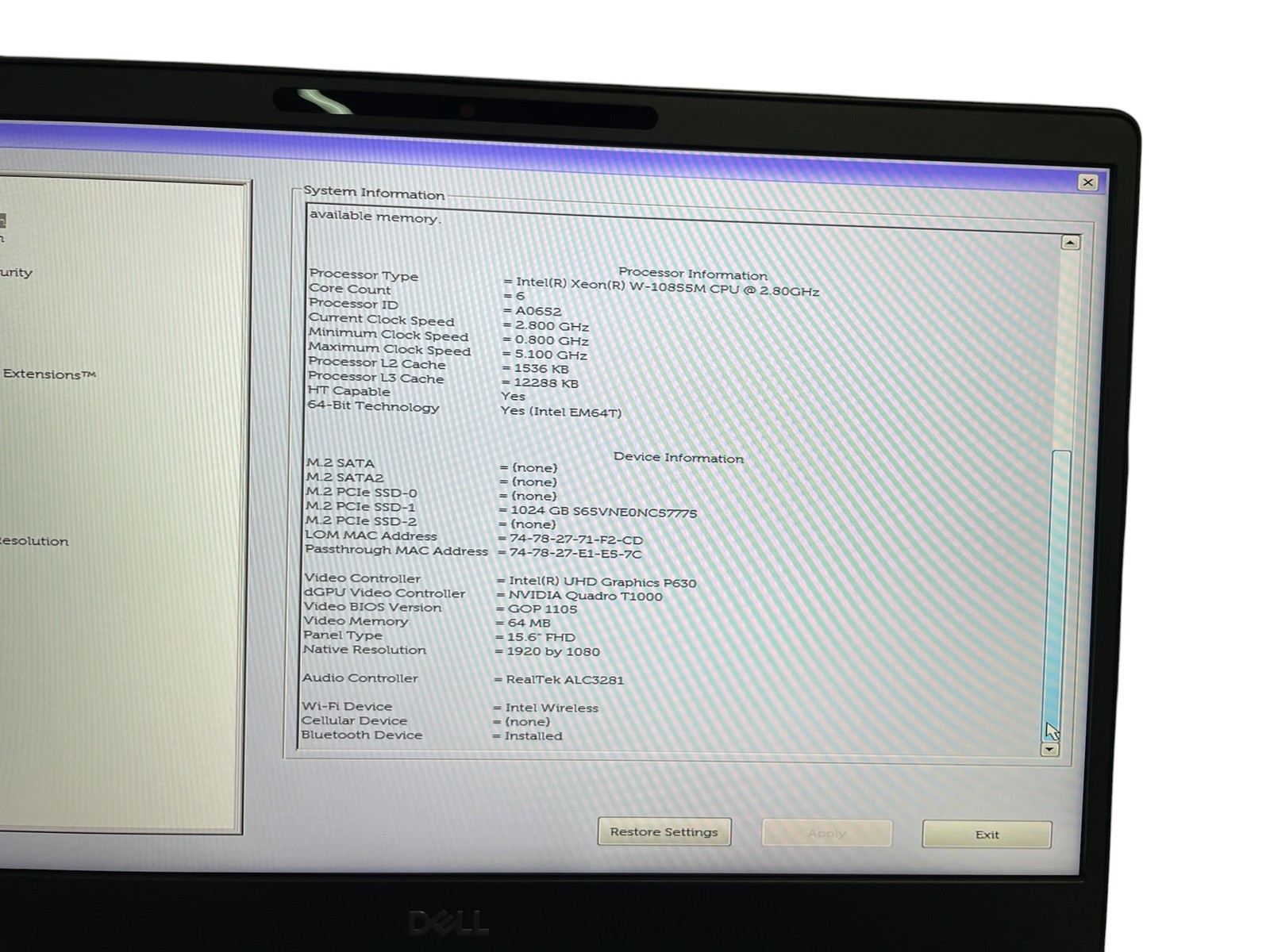
Task: Click the Restore Settings button
Action: [x=664, y=832]
